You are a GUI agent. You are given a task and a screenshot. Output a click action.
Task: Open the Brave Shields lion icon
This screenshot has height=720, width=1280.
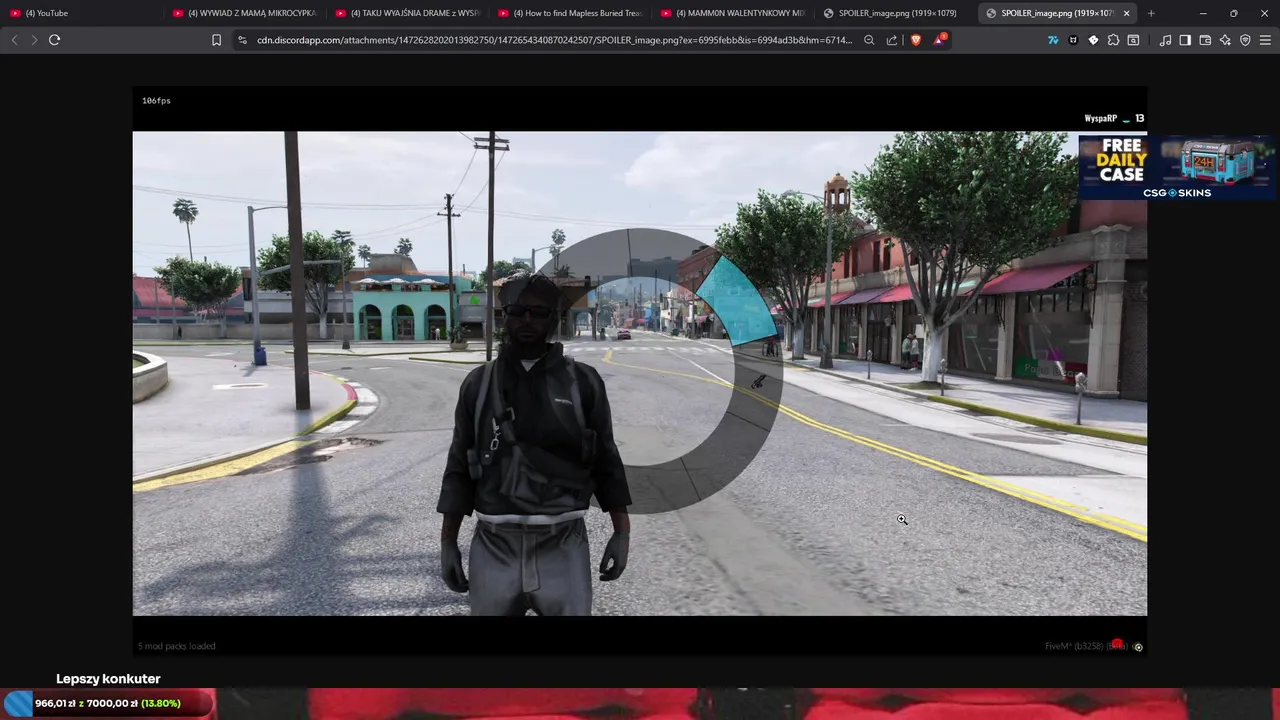tap(915, 40)
